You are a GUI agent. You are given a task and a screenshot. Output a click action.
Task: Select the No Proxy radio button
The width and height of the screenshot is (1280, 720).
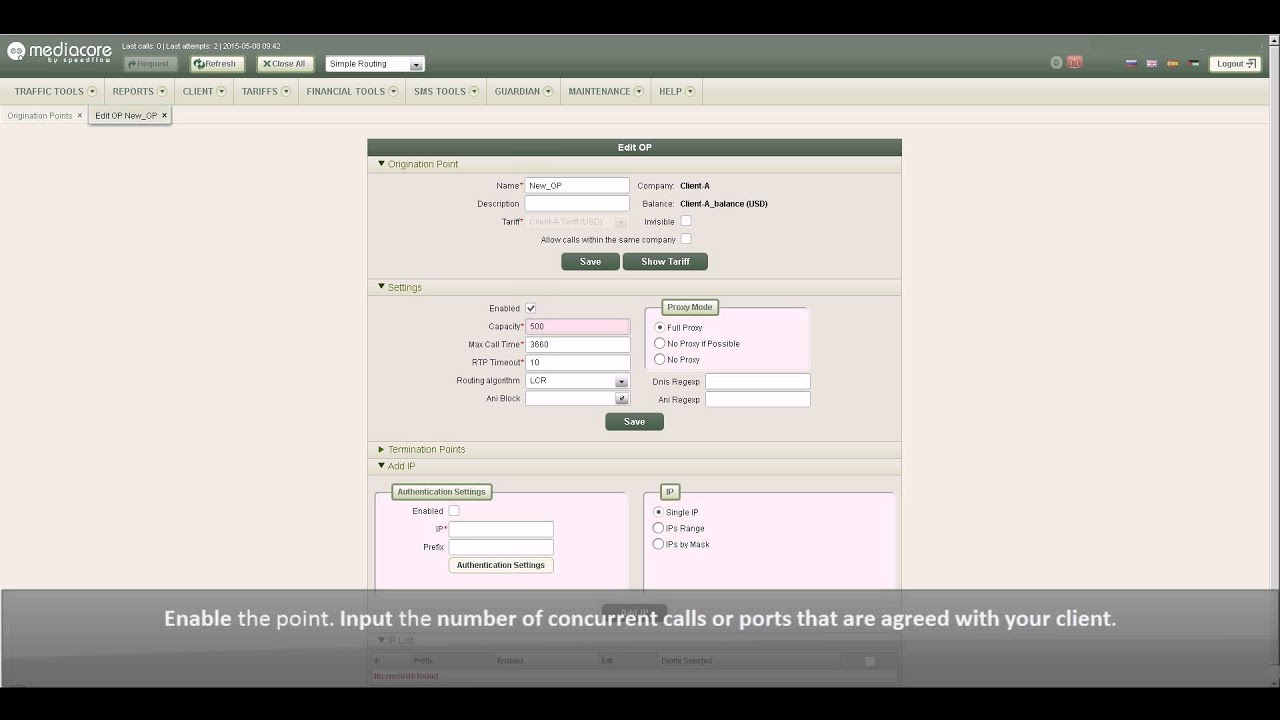660,359
